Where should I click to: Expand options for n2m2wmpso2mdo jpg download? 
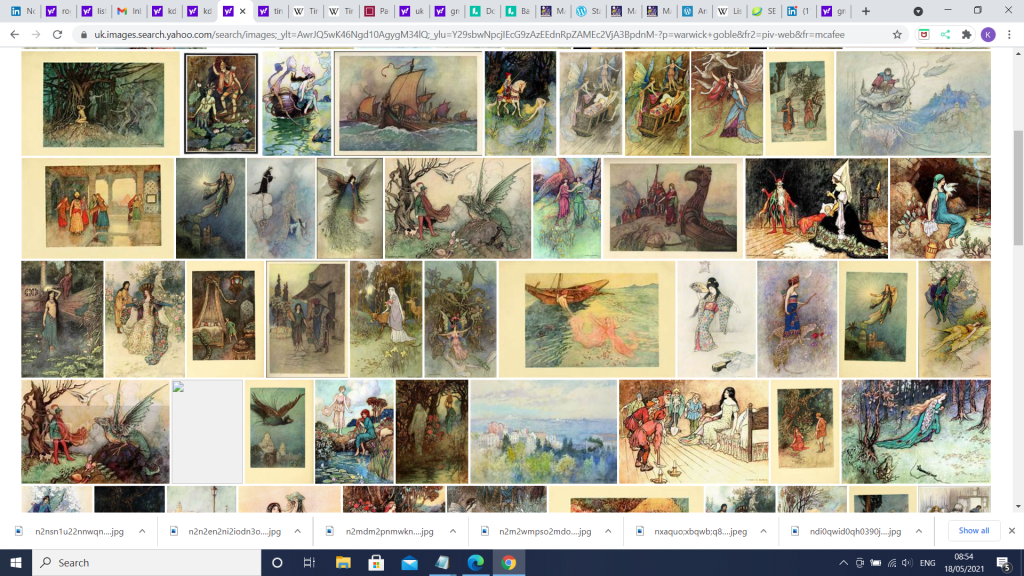pyautogui.click(x=607, y=531)
